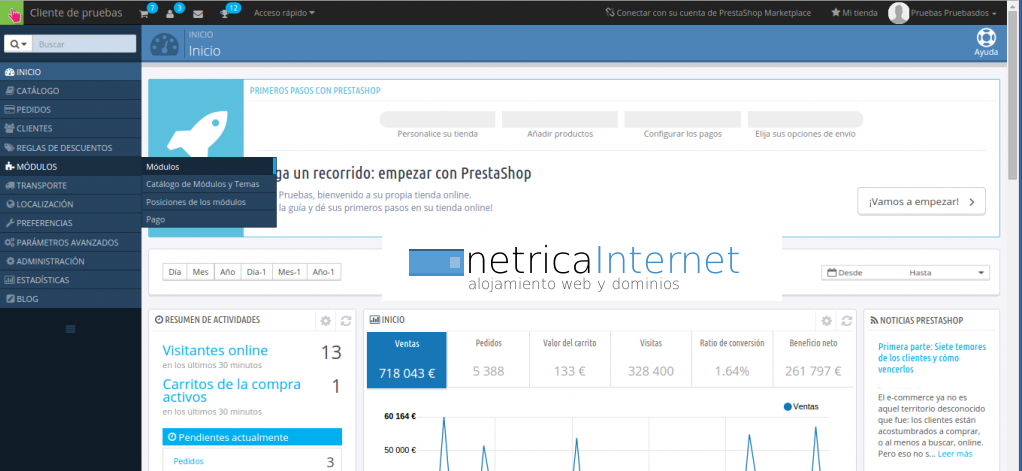Screen dimensions: 1022x471
Task: Click the Día-1 period button
Action: [x=257, y=272]
